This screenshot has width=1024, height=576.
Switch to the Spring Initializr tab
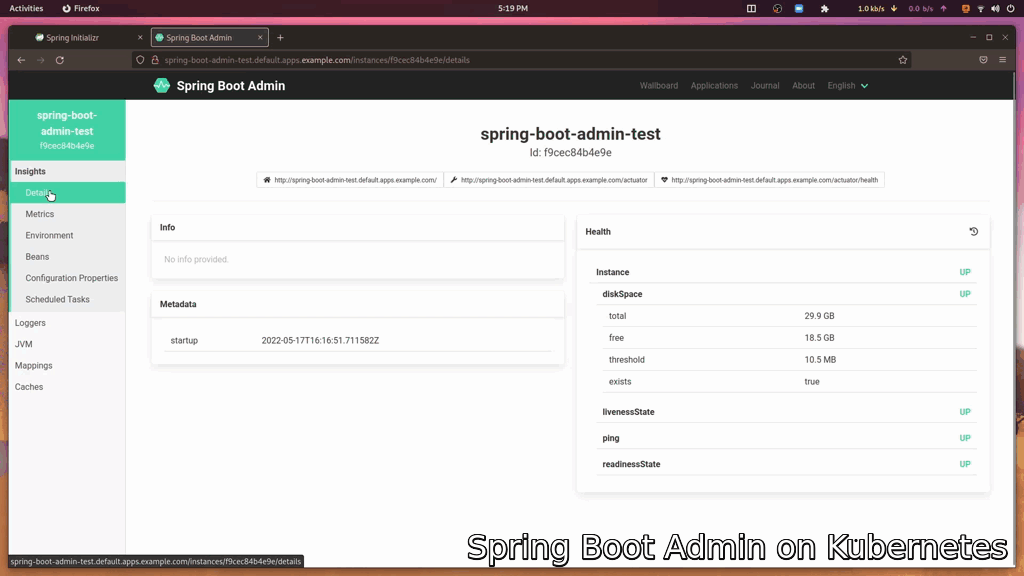pos(78,38)
